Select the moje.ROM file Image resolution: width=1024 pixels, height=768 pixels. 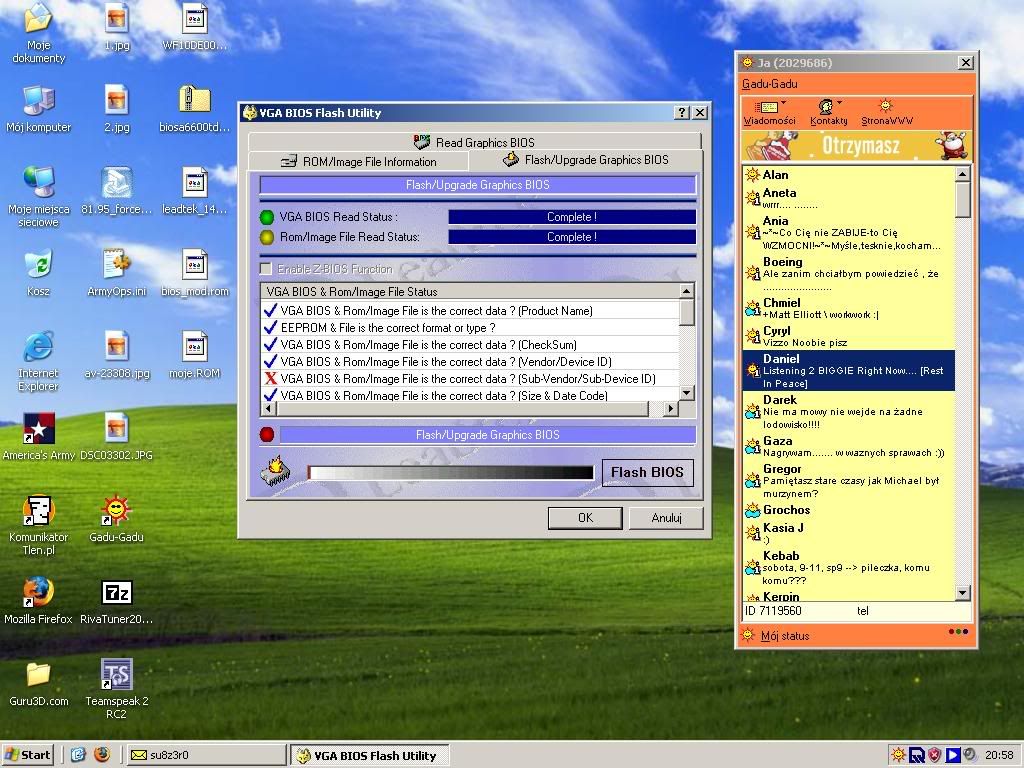pyautogui.click(x=195, y=355)
